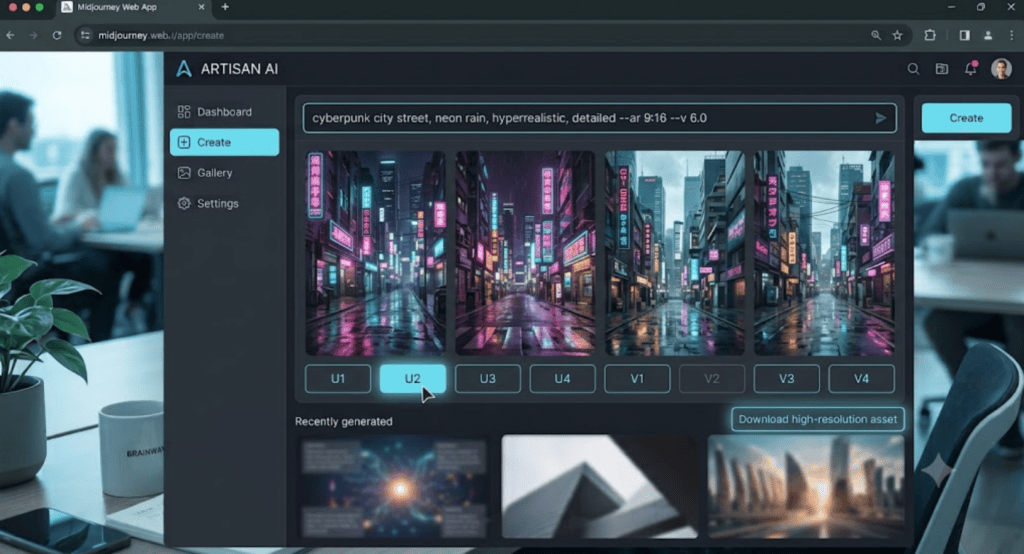Click the browser forward arrow
This screenshot has height=554, width=1024.
(33, 35)
